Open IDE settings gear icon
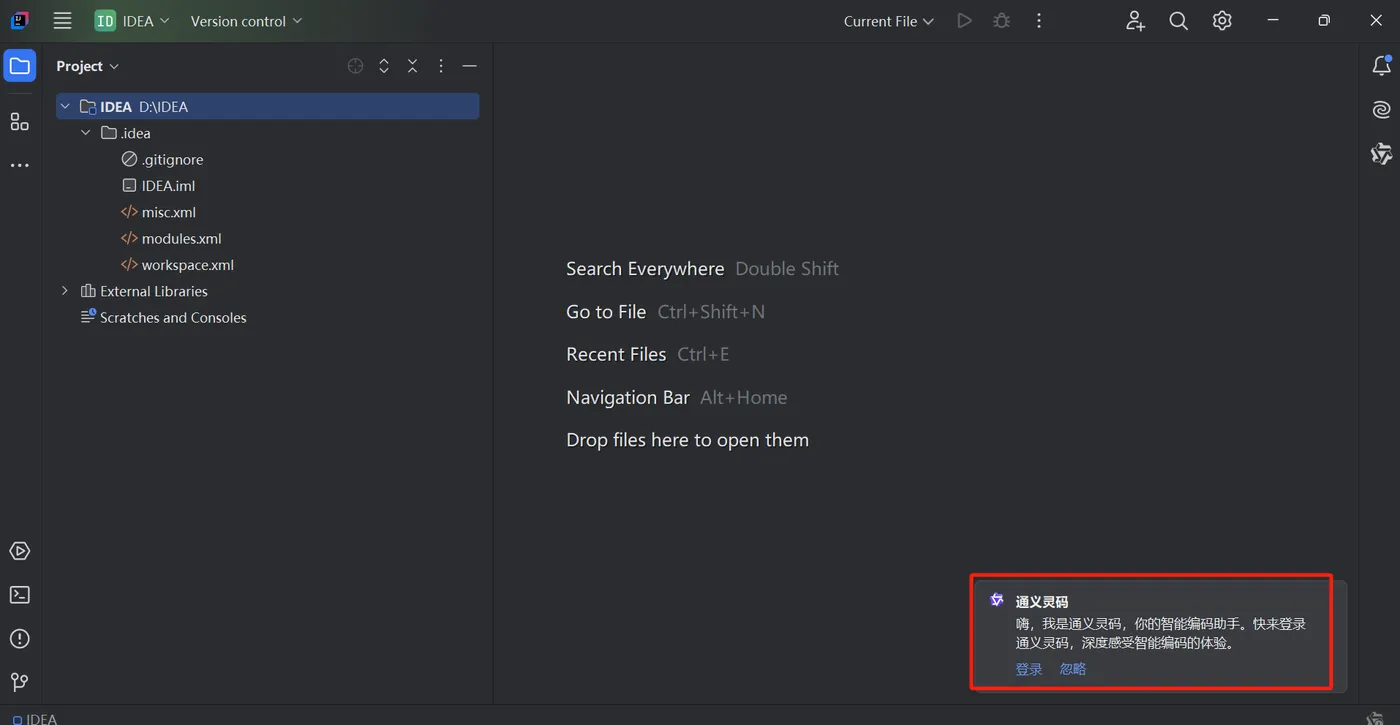Screen dimensions: 1400x725 tap(1222, 21)
